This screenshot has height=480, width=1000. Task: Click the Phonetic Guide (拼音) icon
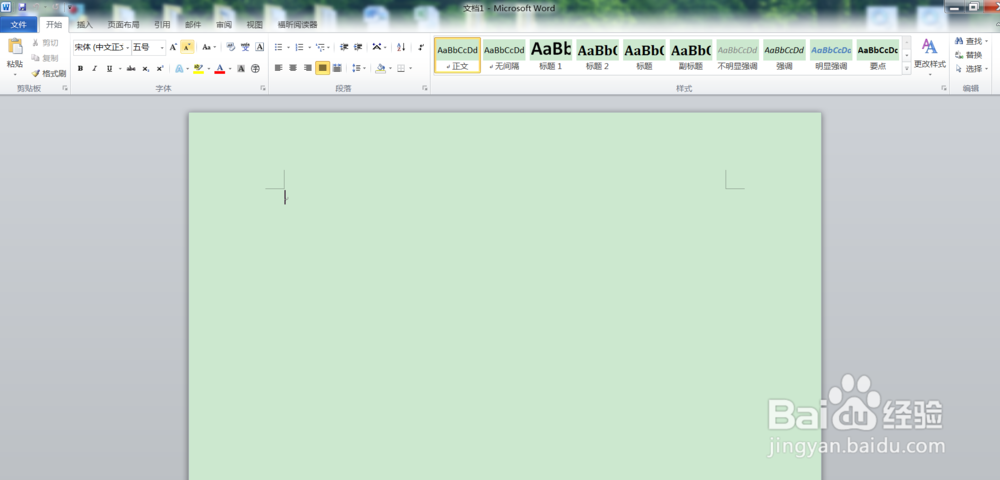(246, 47)
